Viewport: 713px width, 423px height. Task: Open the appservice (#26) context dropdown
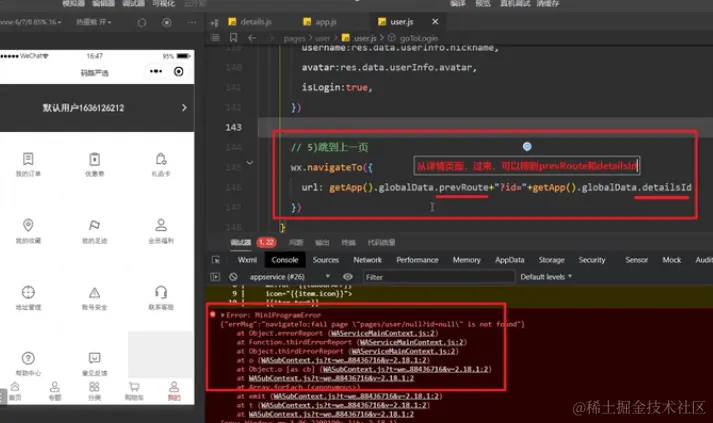click(289, 277)
